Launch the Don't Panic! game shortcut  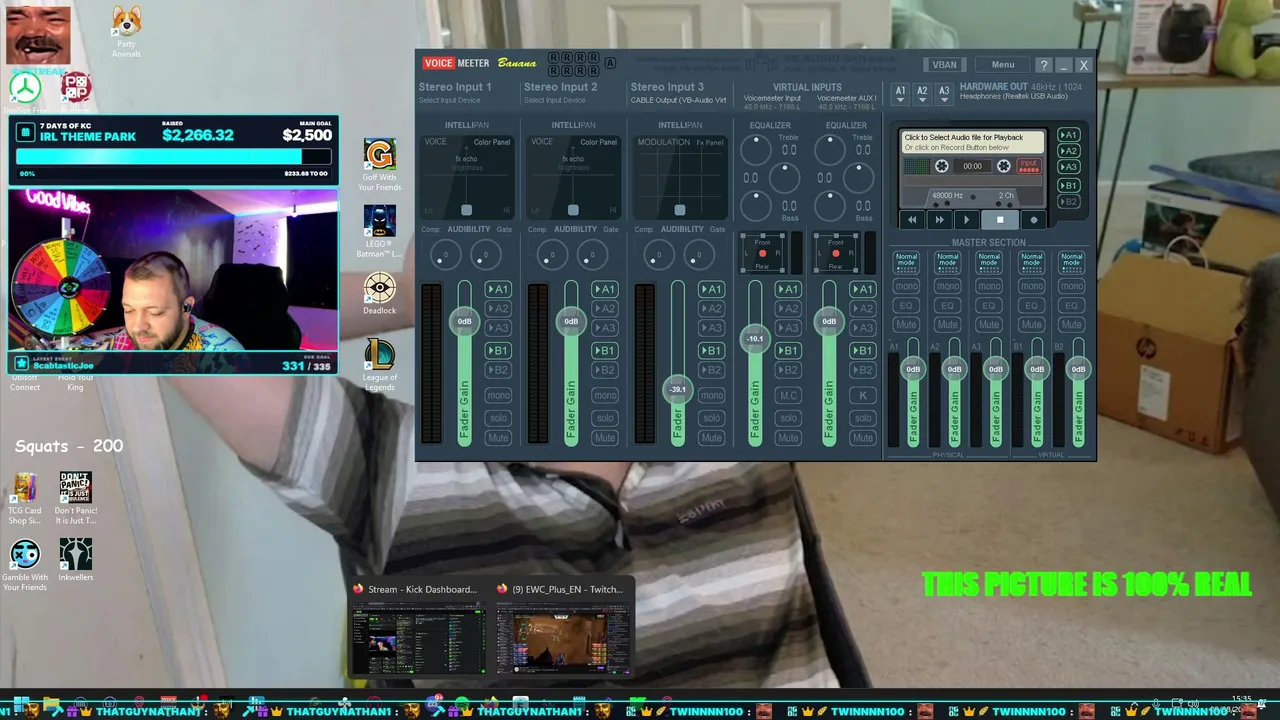(75, 498)
